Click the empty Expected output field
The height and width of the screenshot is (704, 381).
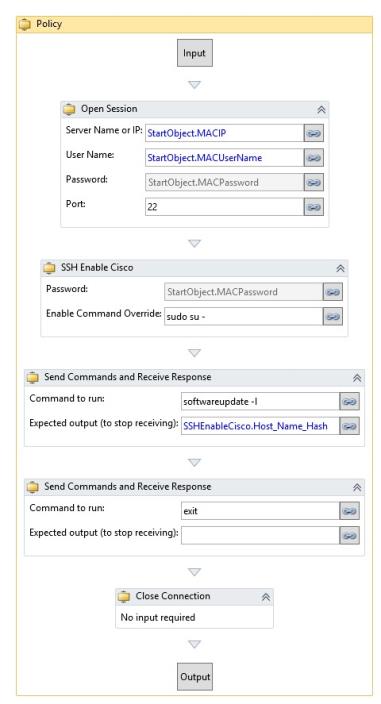pos(260,535)
